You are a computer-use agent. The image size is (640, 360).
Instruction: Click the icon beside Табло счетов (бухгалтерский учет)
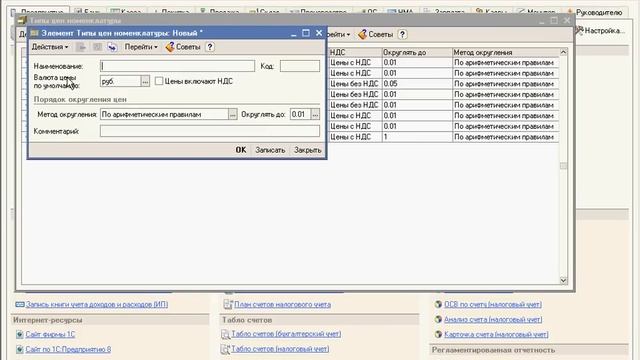tap(225, 334)
